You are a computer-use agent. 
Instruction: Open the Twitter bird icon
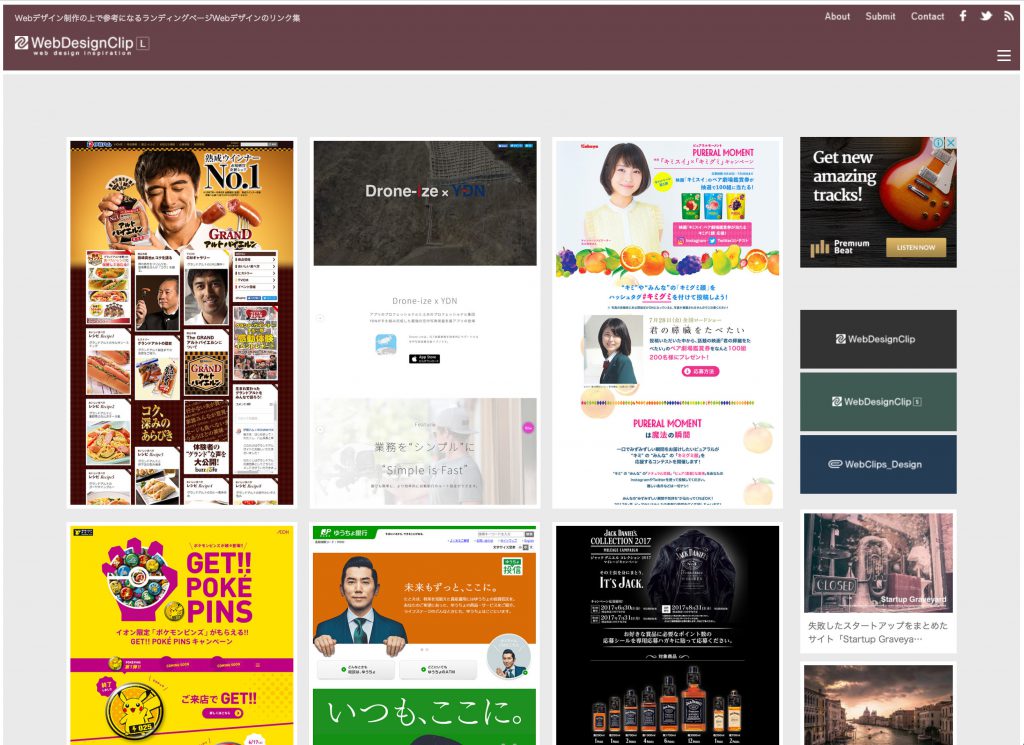pos(986,16)
